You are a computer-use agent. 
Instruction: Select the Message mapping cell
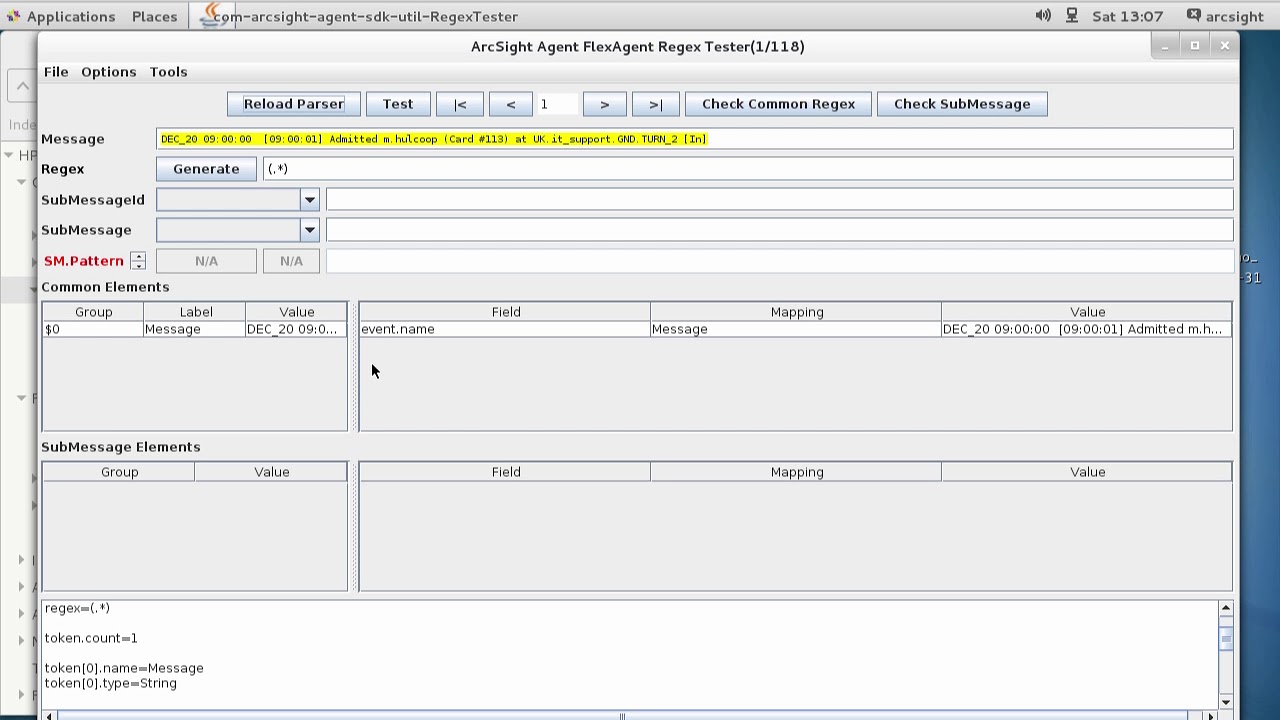click(796, 329)
